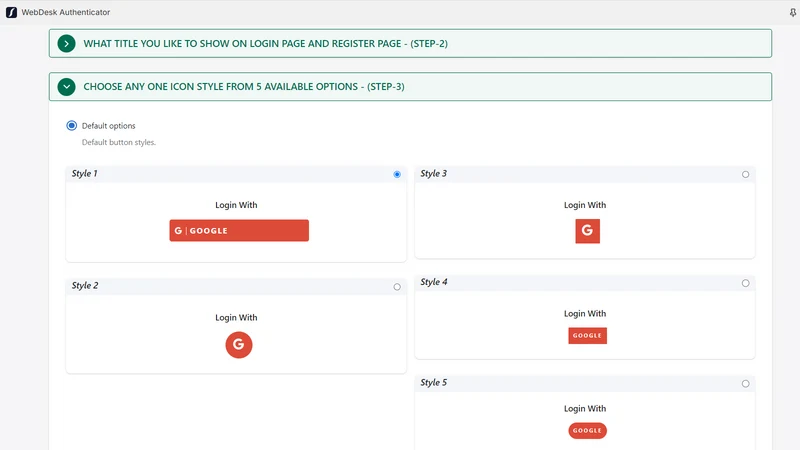Click the Style 4 card label
Viewport: 800px width, 450px height.
[x=434, y=282]
